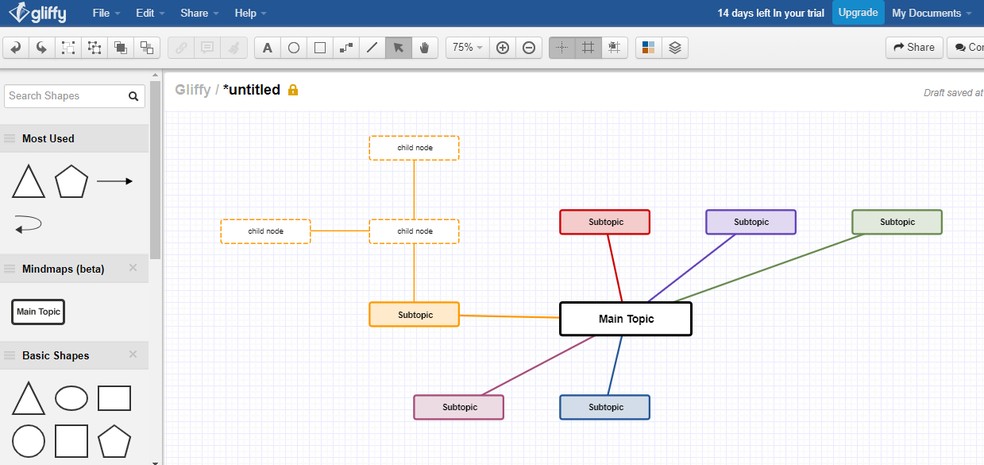Toggle snap to grid button
984x465 pixels.
tap(614, 47)
